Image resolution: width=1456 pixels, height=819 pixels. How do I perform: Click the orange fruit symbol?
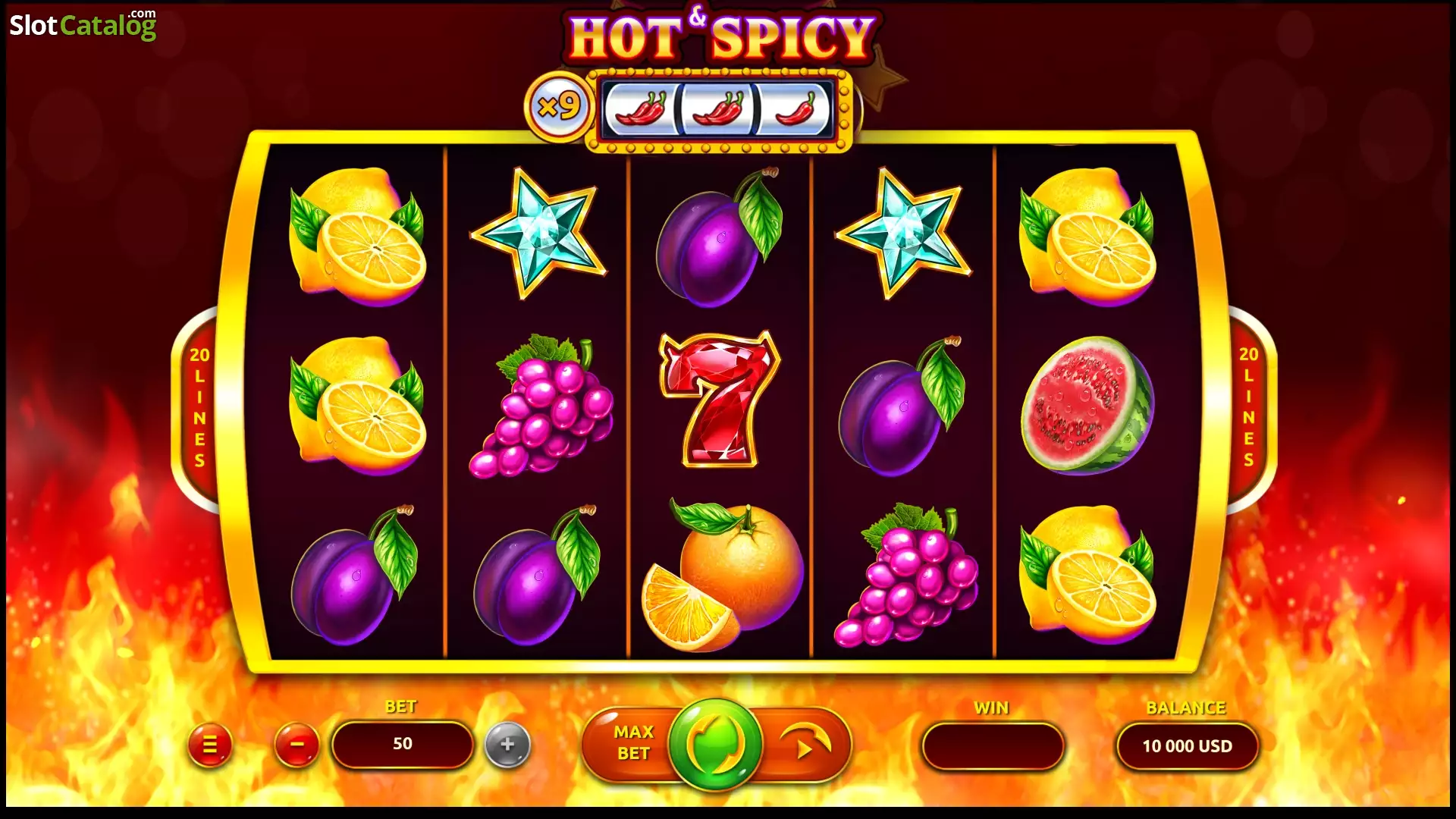coord(723,576)
